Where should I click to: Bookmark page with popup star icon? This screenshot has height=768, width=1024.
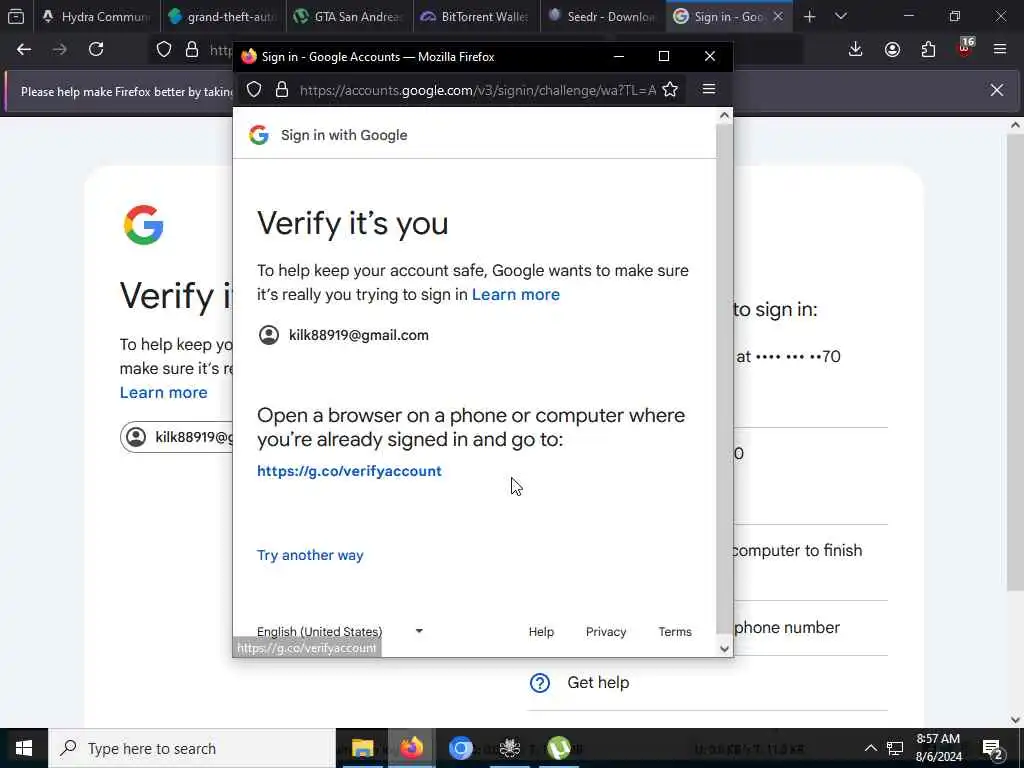670,89
